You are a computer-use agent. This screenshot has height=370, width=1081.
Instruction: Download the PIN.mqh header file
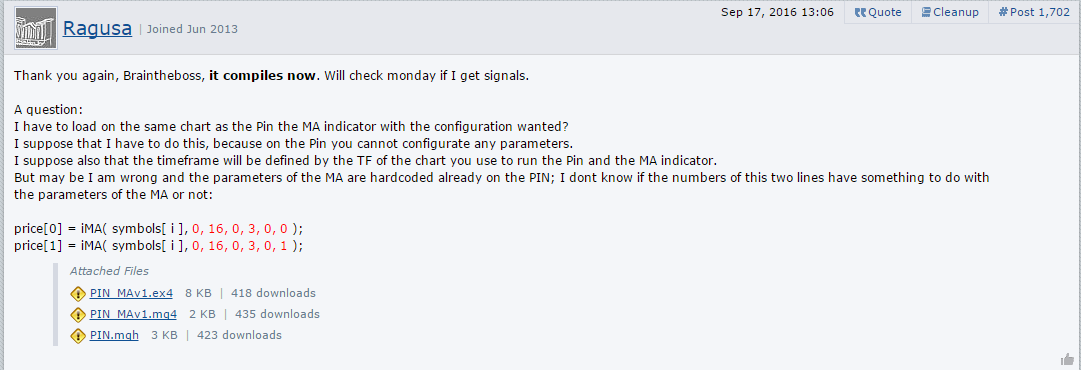pos(114,336)
